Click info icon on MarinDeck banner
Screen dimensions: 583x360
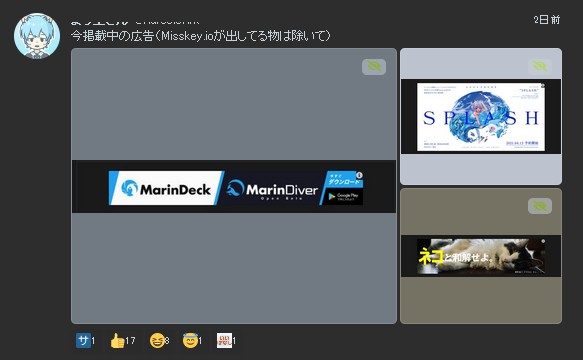pos(359,175)
